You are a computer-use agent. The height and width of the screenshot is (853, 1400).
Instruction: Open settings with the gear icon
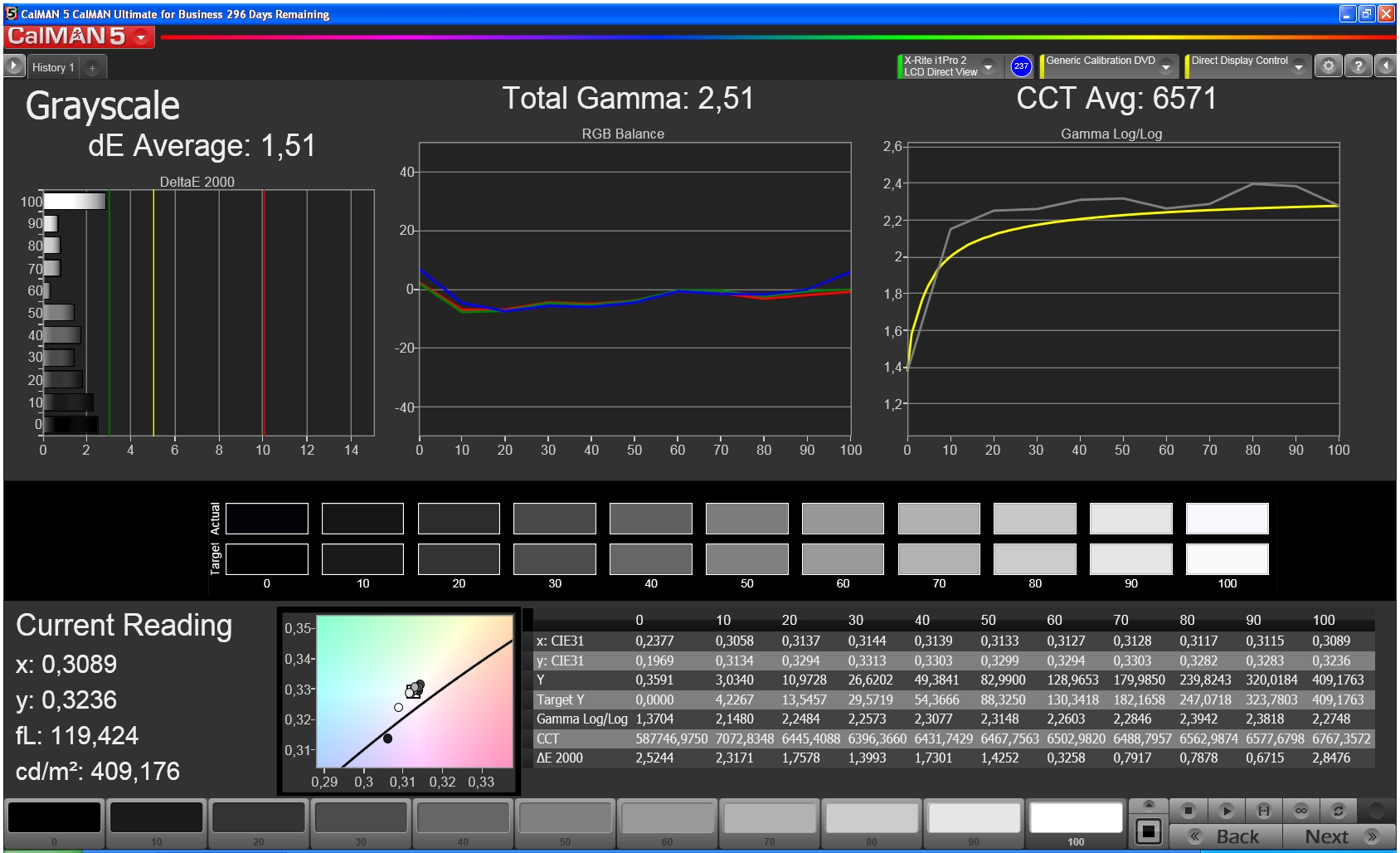[1329, 66]
